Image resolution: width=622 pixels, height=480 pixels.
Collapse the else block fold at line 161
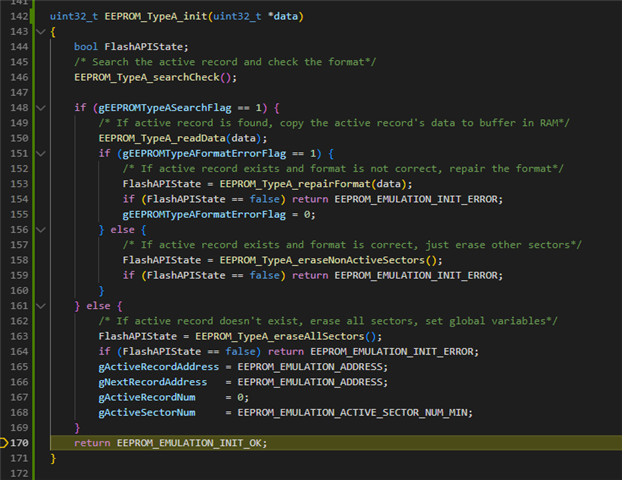(x=41, y=306)
